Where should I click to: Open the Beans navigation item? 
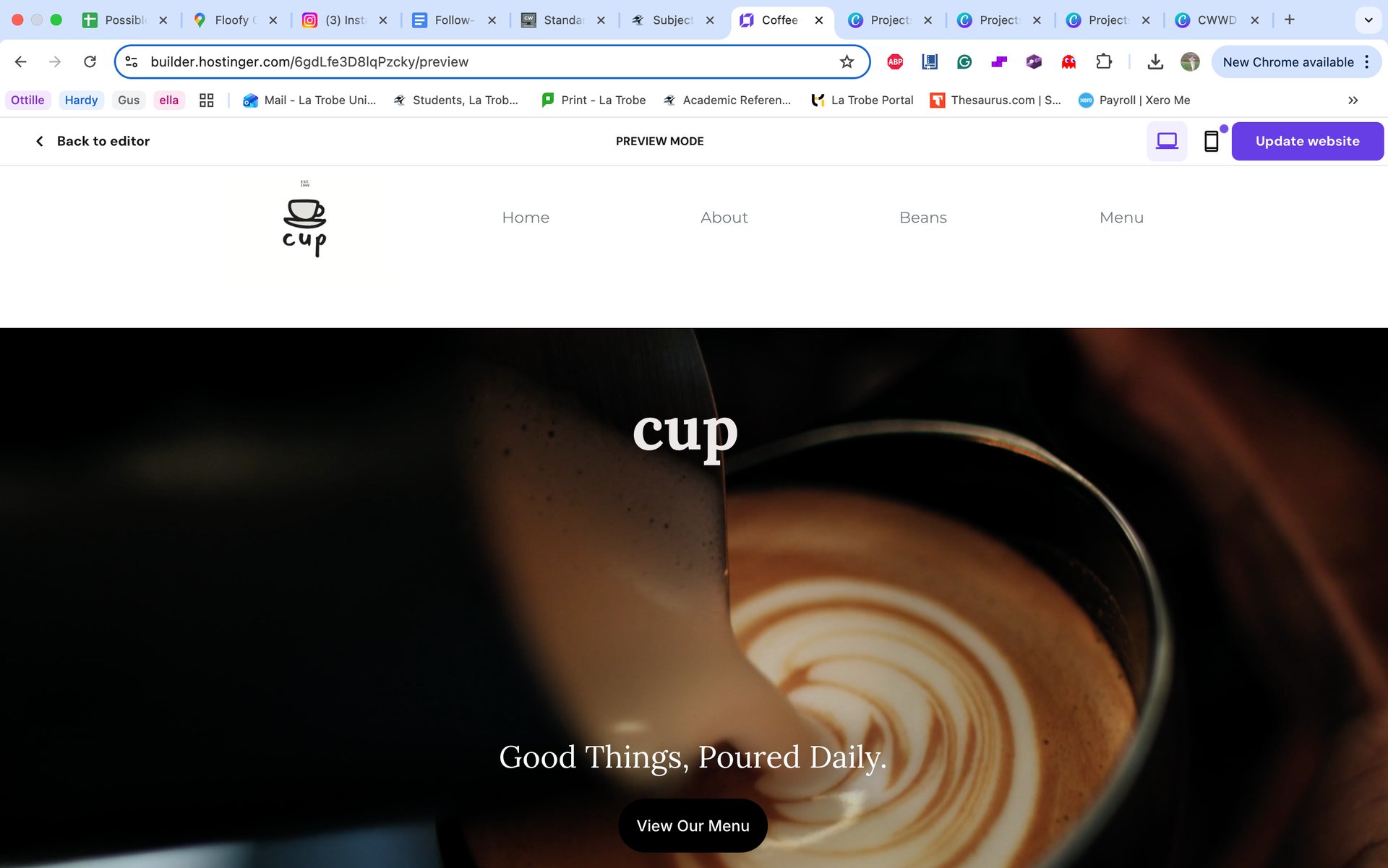[x=923, y=218]
